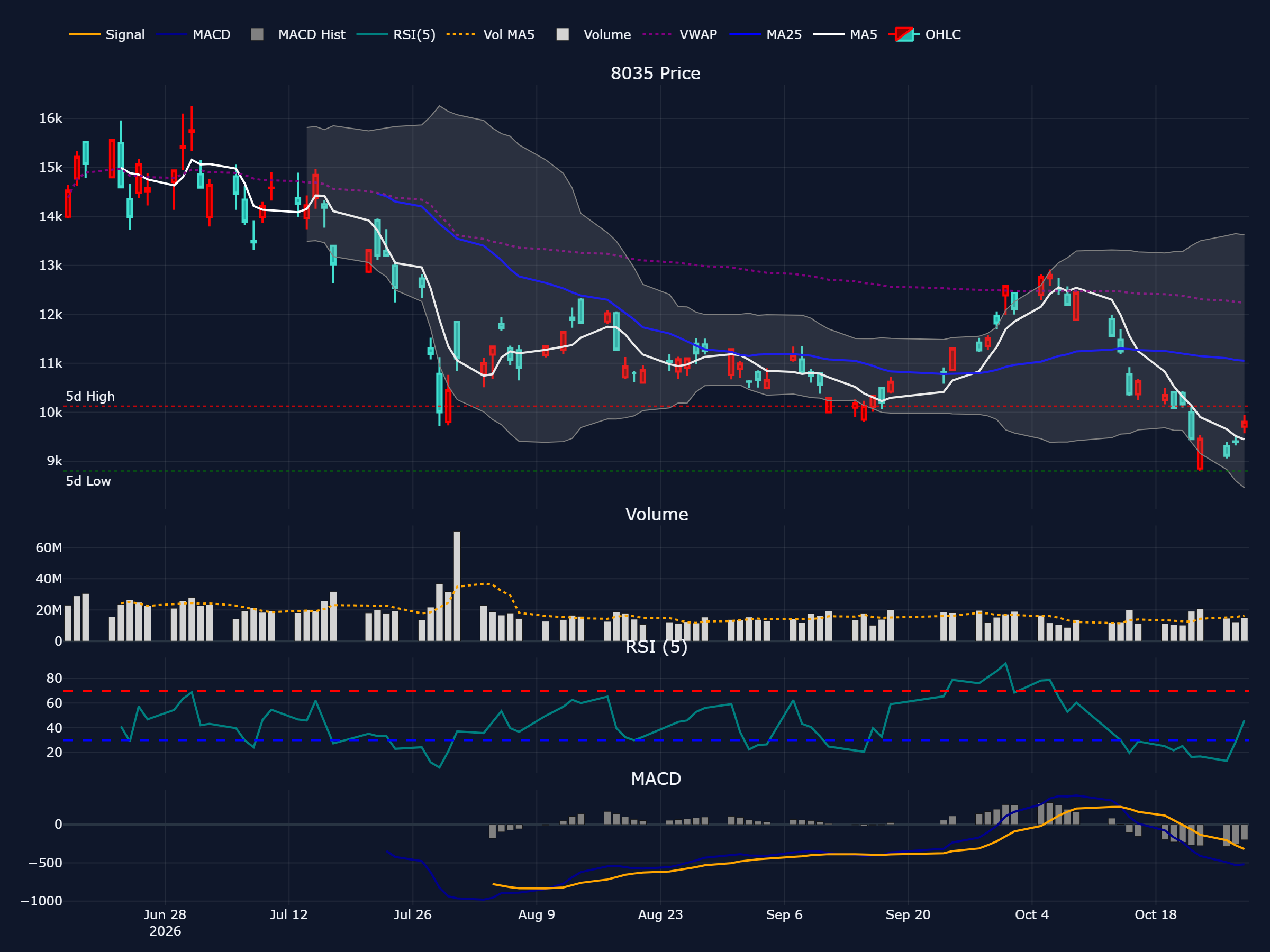
Task: Click the last red candlestick at far right
Action: [1244, 424]
